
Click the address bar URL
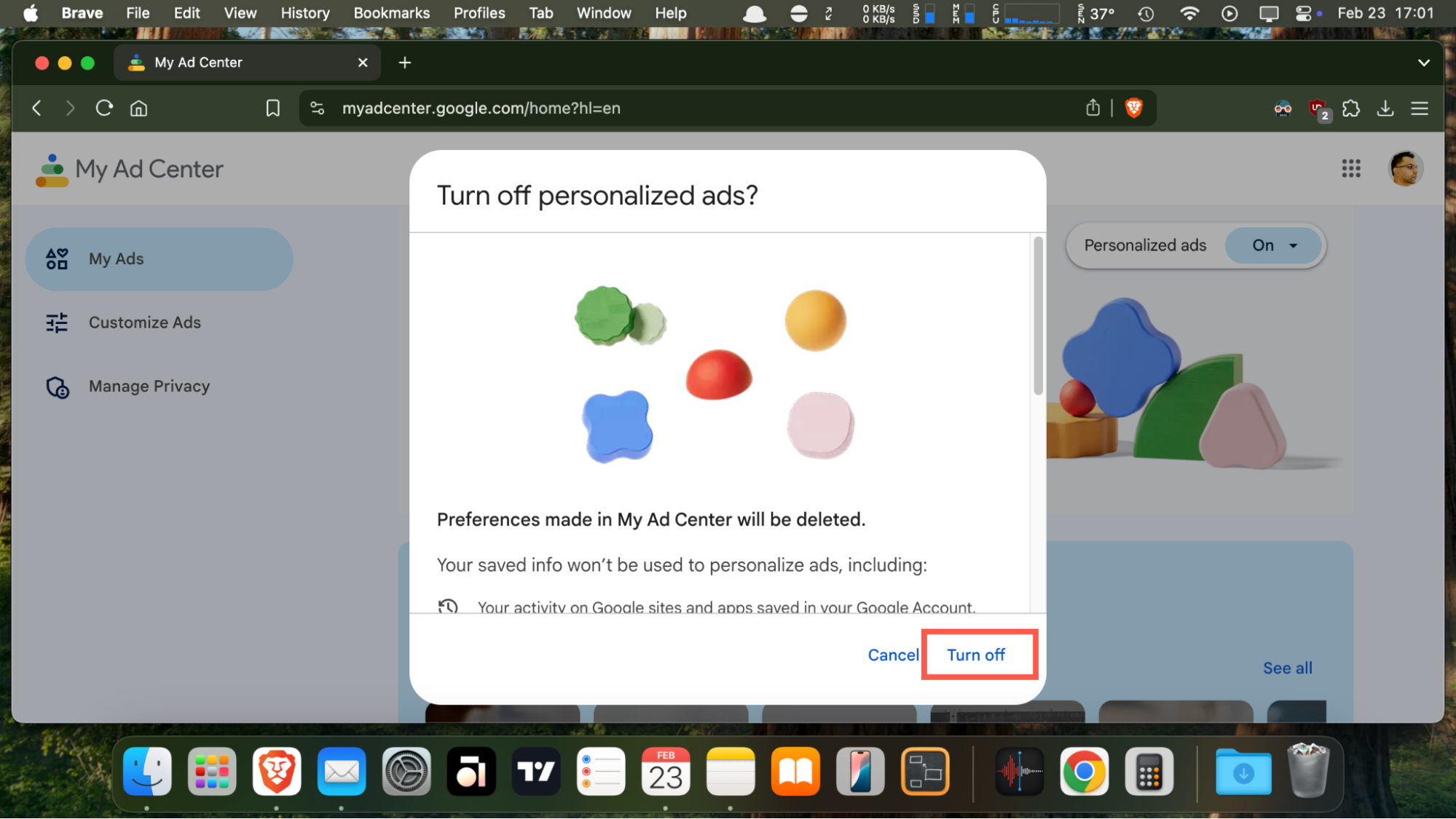[x=481, y=108]
